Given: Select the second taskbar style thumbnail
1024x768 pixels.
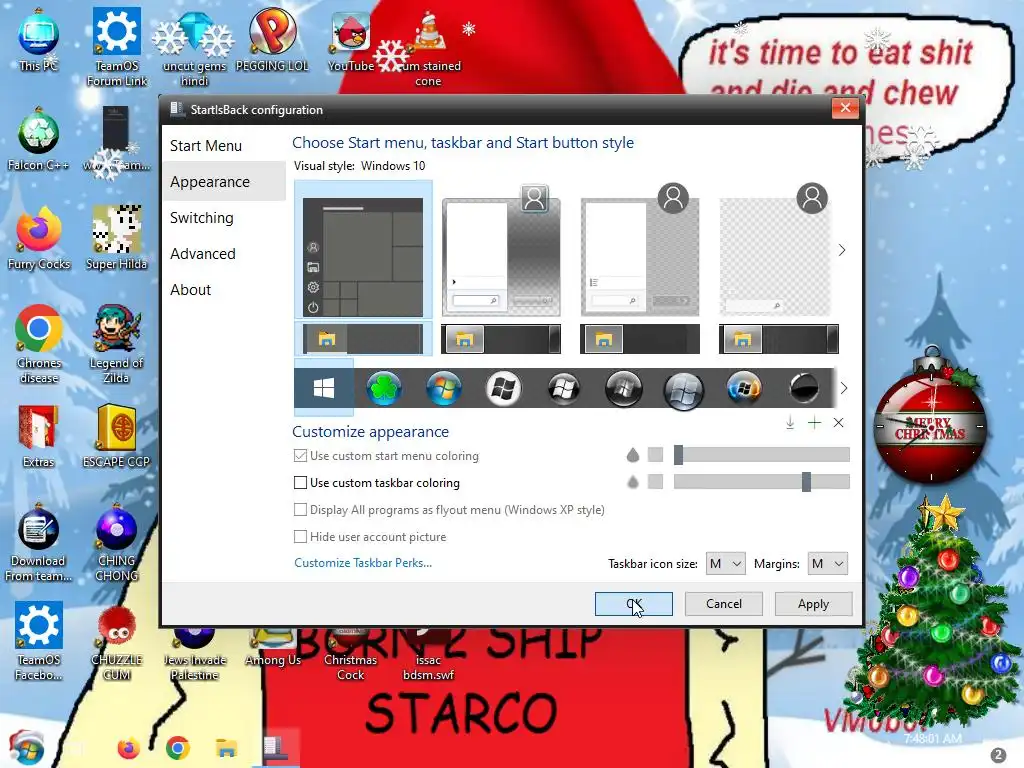Looking at the screenshot, I should 501,339.
